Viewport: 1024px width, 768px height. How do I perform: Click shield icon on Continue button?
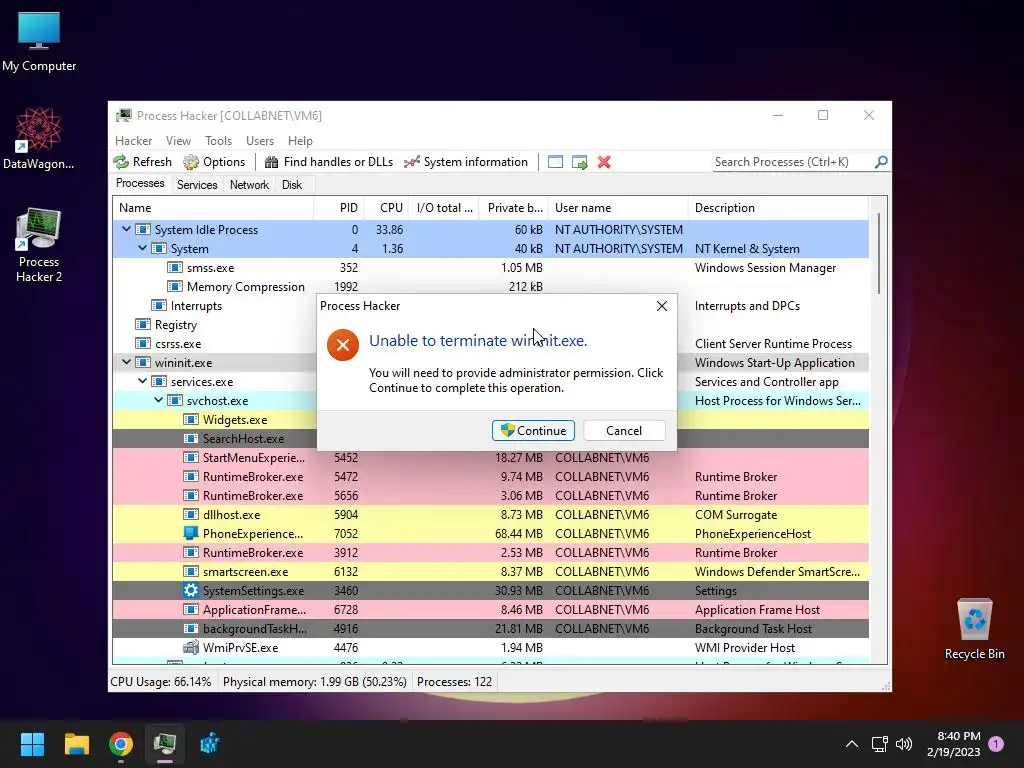click(507, 430)
